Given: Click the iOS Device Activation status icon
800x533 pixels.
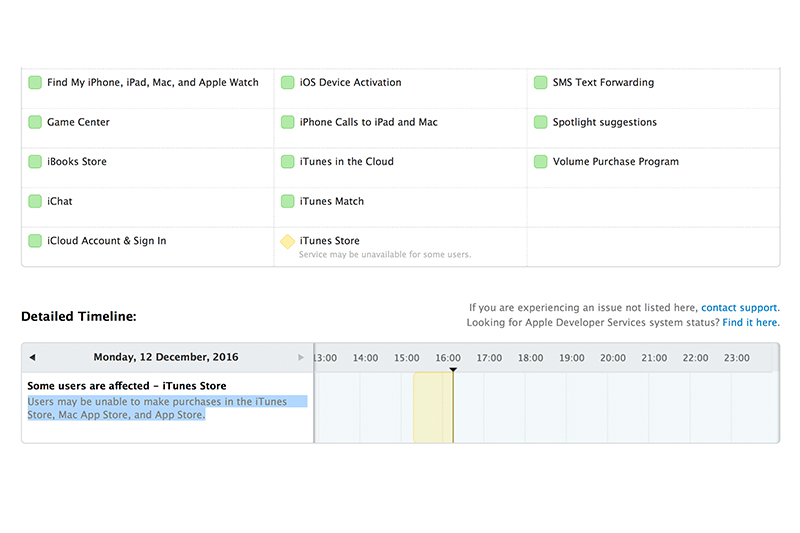Looking at the screenshot, I should [288, 83].
